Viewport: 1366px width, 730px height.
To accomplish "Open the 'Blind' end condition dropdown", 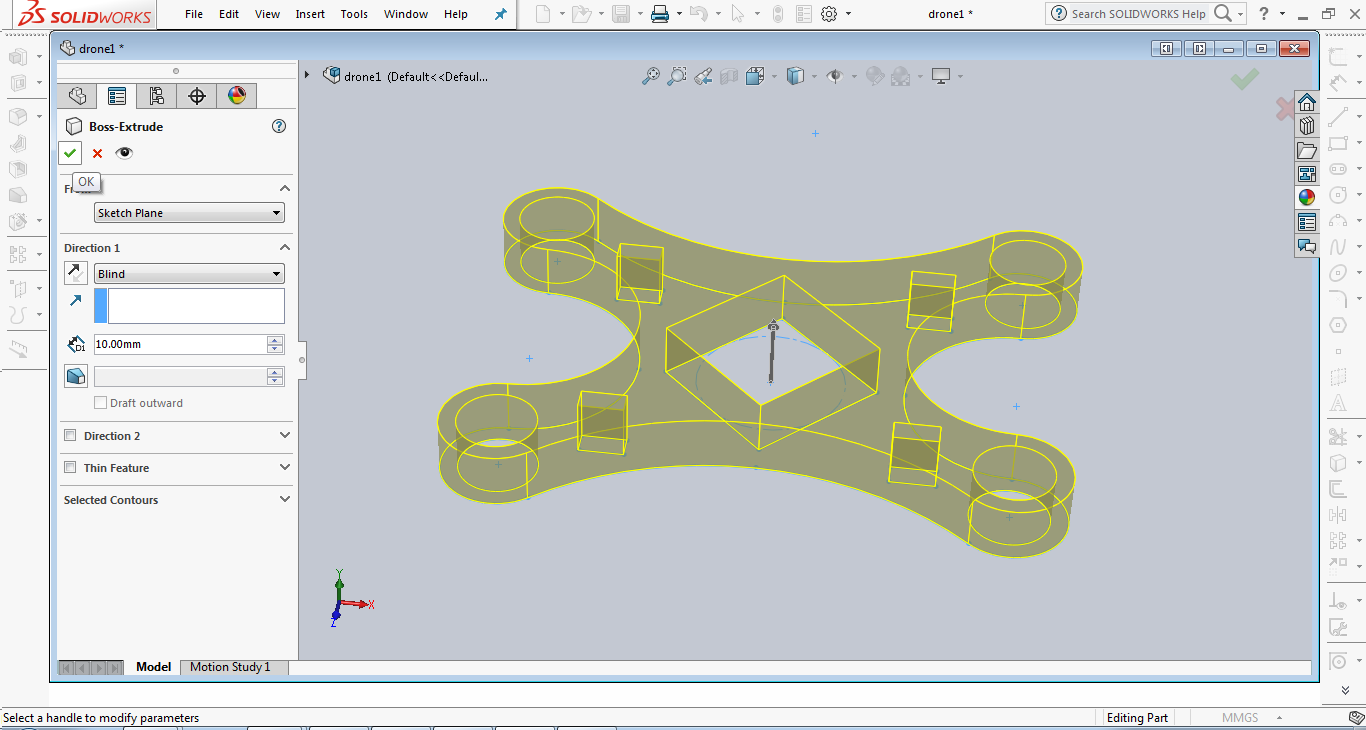I will point(189,274).
